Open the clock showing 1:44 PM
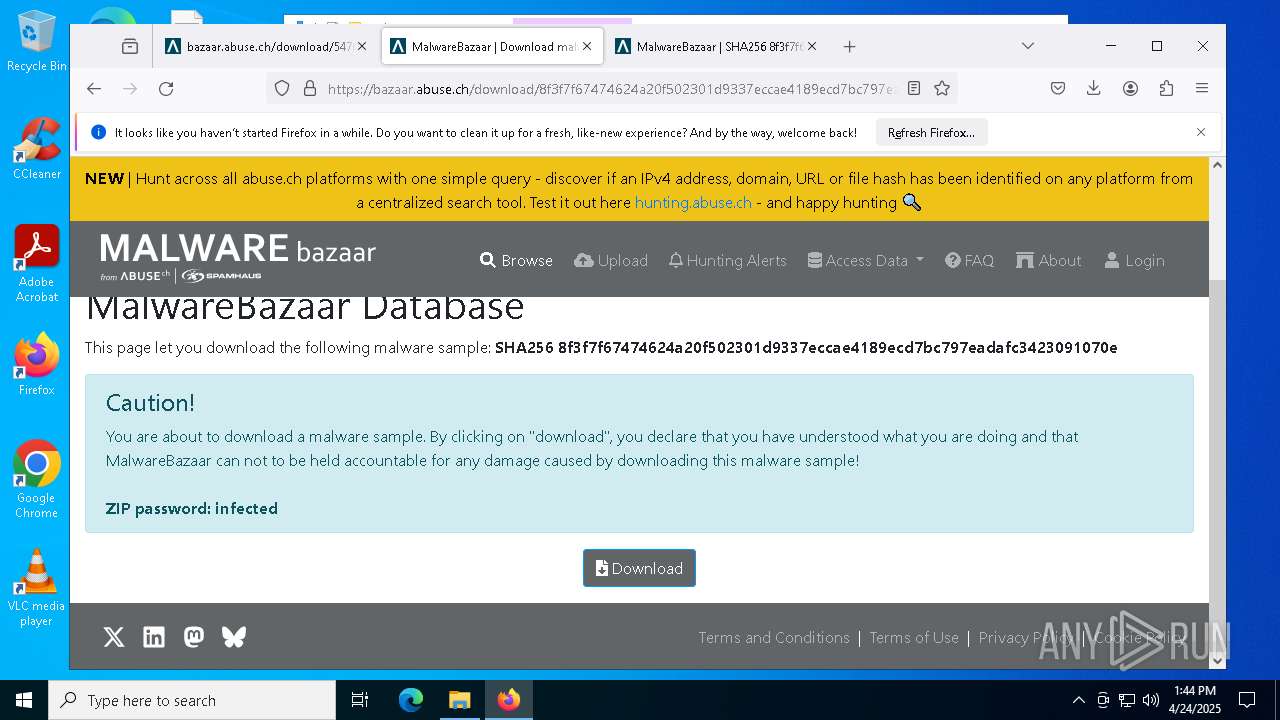The width and height of the screenshot is (1280, 720). pyautogui.click(x=1195, y=700)
